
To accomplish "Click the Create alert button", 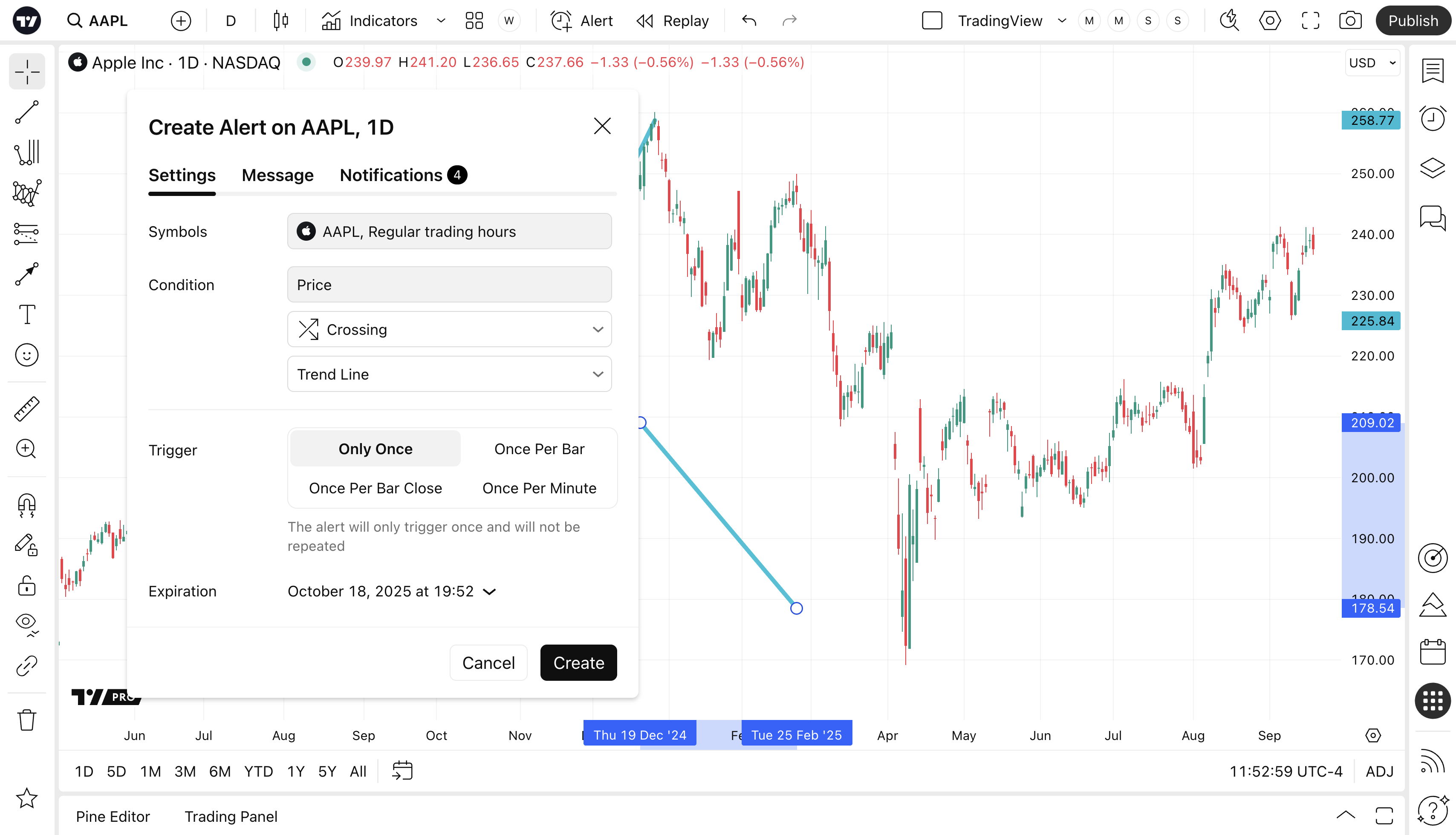I will point(578,663).
